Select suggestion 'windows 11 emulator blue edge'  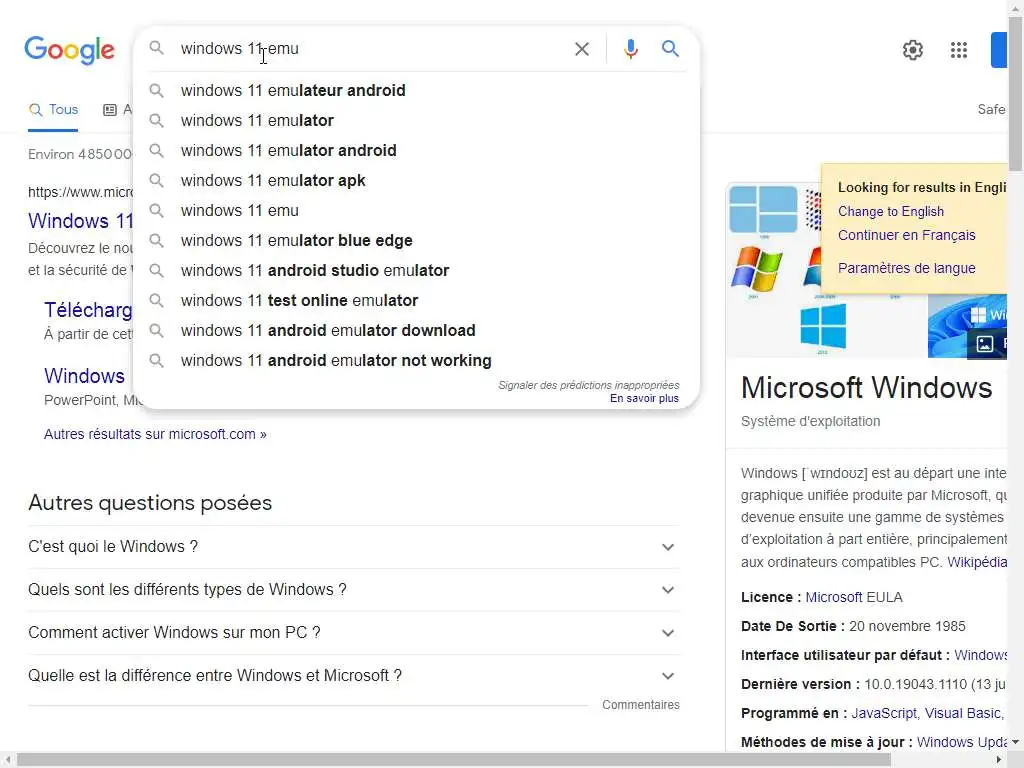[416, 240]
